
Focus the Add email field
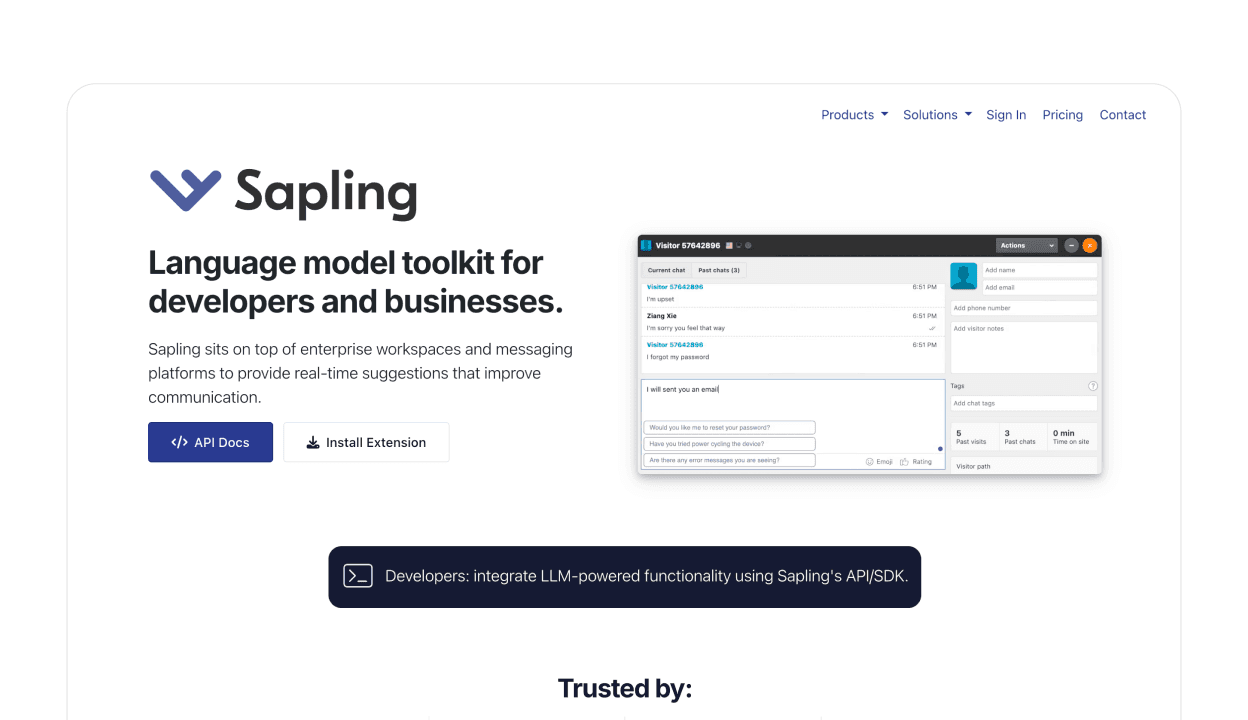(x=1039, y=288)
